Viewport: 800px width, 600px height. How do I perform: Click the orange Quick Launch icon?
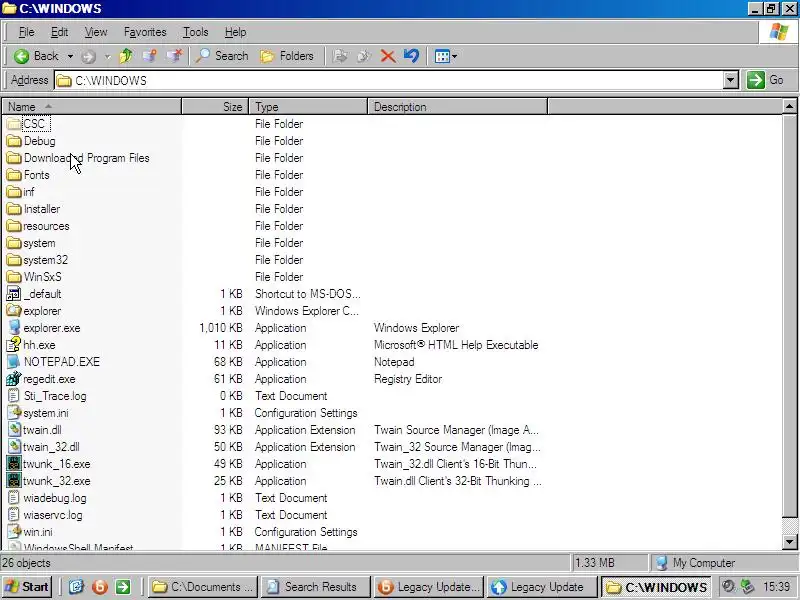tap(99, 587)
